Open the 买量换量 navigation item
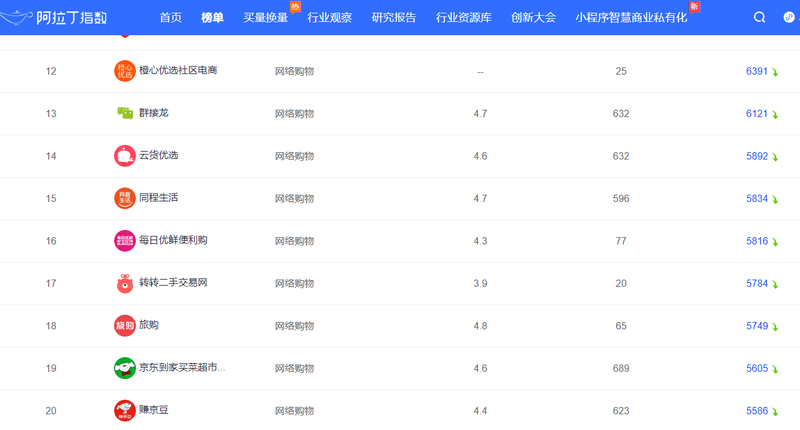 (x=265, y=17)
